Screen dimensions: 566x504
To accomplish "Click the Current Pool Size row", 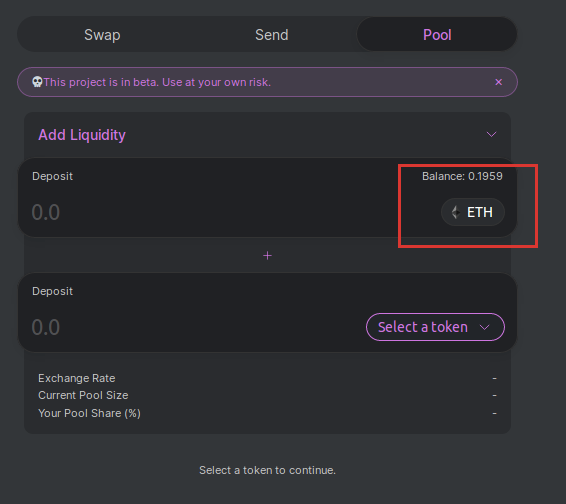I will pyautogui.click(x=267, y=395).
